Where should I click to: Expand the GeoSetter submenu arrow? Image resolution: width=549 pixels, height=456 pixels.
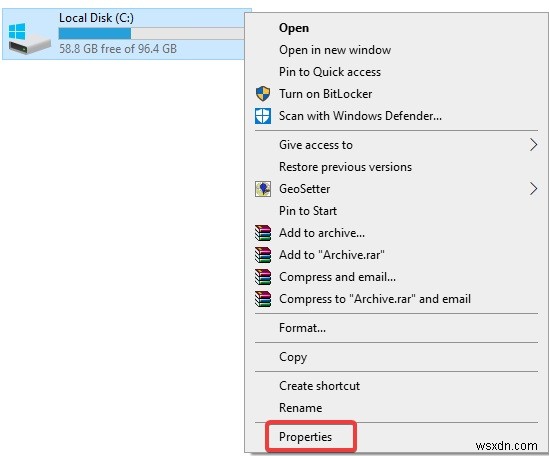(x=533, y=189)
